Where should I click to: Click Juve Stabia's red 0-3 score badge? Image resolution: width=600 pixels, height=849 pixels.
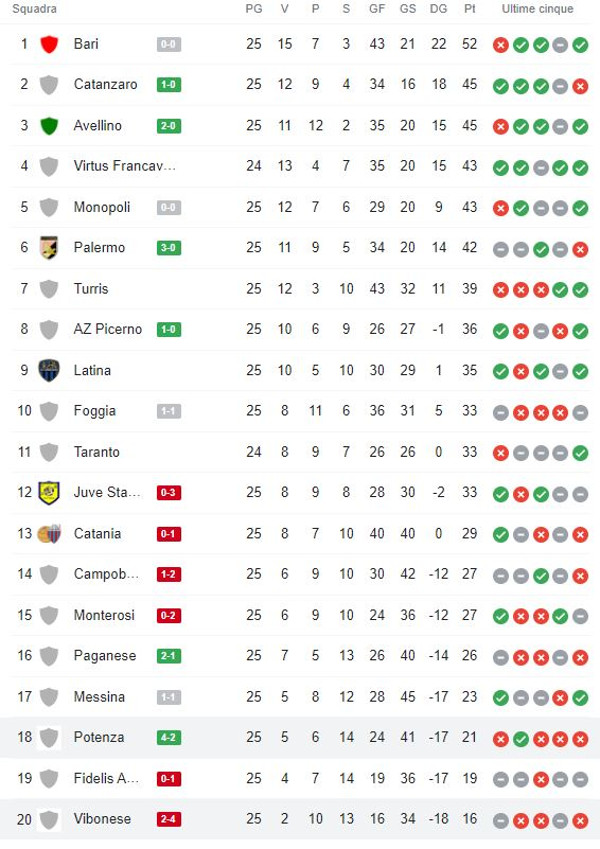click(168, 492)
